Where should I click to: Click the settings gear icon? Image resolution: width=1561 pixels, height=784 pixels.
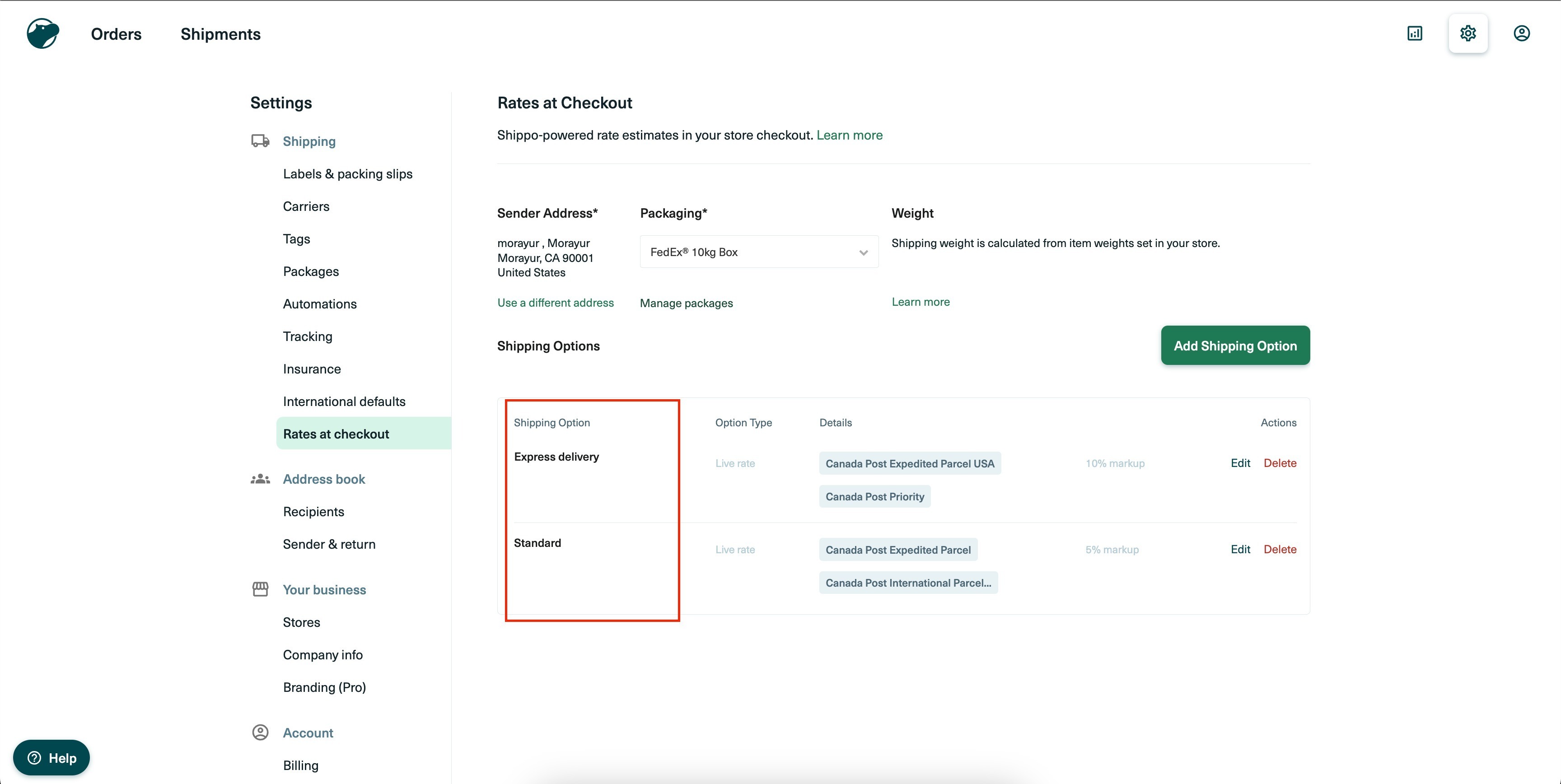coord(1468,33)
